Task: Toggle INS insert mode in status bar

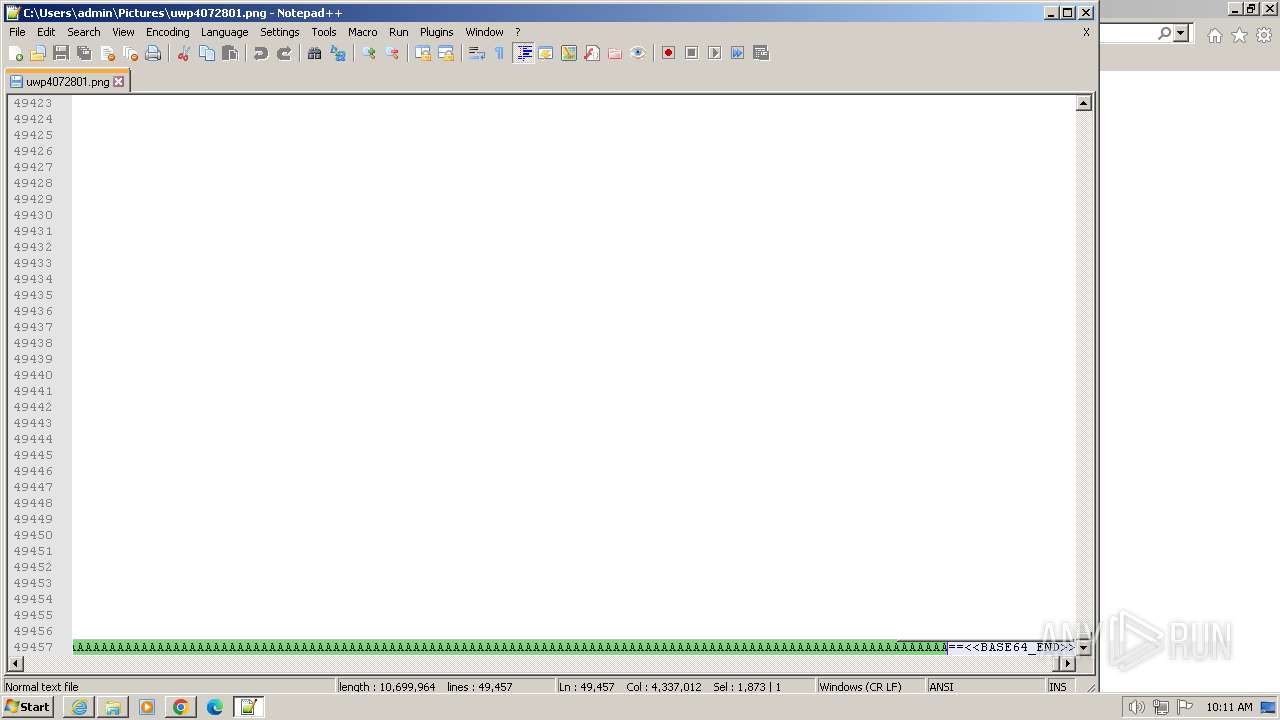Action: pyautogui.click(x=1057, y=687)
